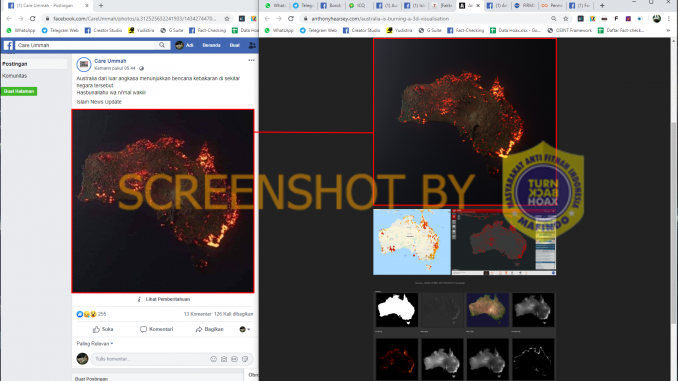
Task: Open the Care Ummah page name link
Action: coord(110,61)
